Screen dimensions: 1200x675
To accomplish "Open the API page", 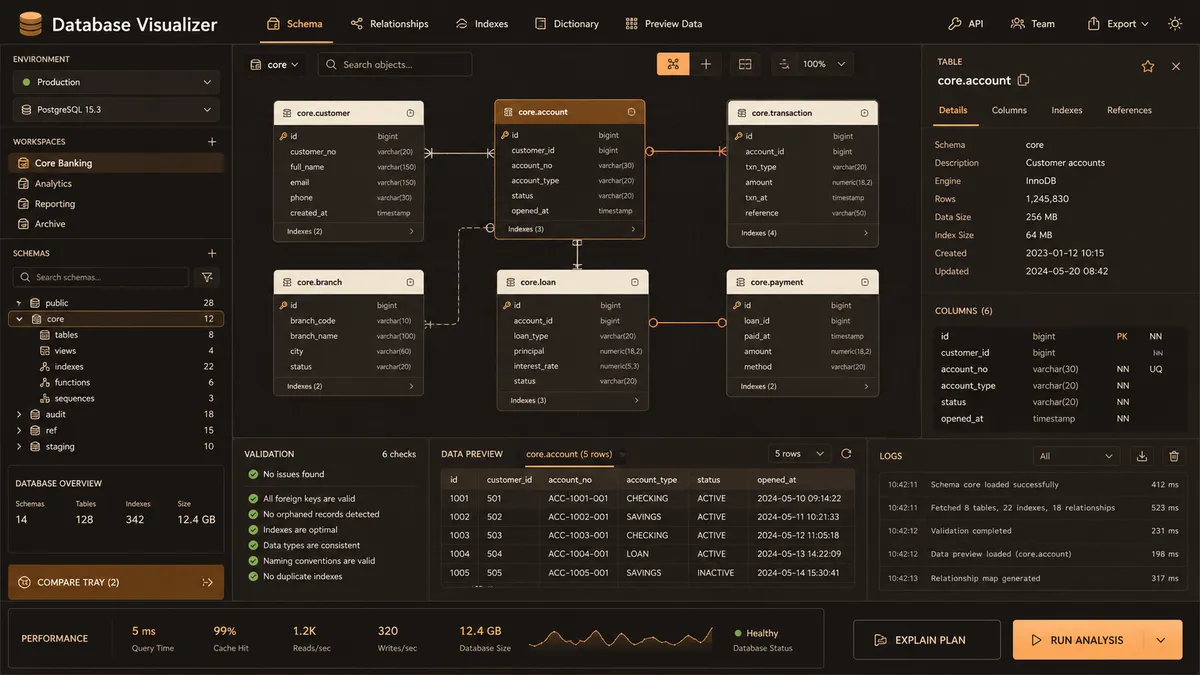I will tap(965, 23).
